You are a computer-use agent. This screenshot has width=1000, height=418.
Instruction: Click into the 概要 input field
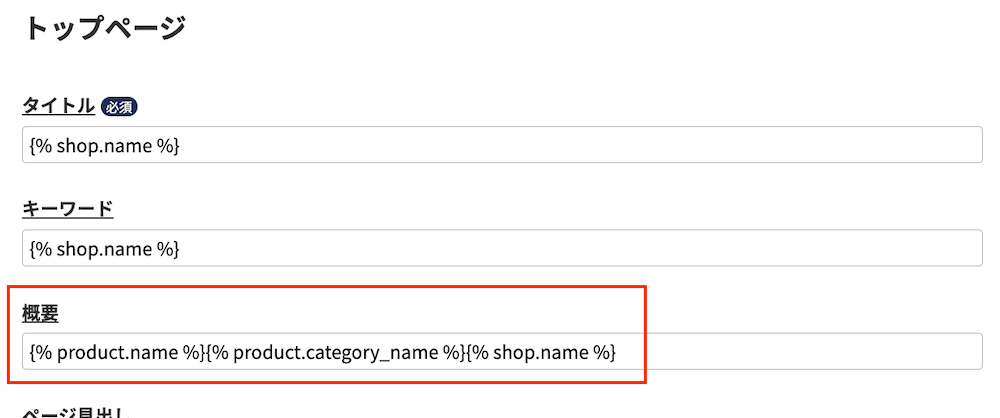point(502,351)
